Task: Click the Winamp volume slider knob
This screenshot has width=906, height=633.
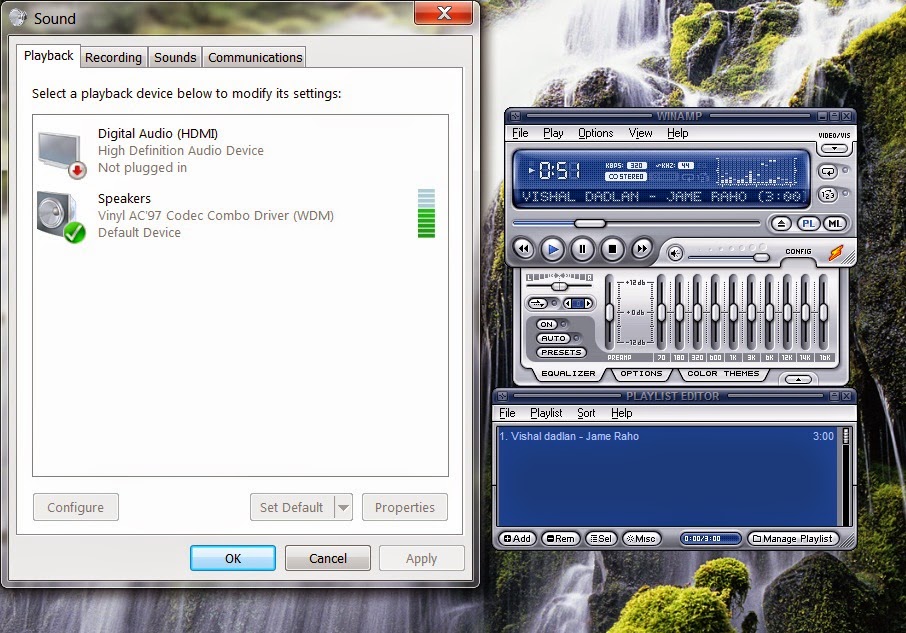Action: tap(762, 257)
